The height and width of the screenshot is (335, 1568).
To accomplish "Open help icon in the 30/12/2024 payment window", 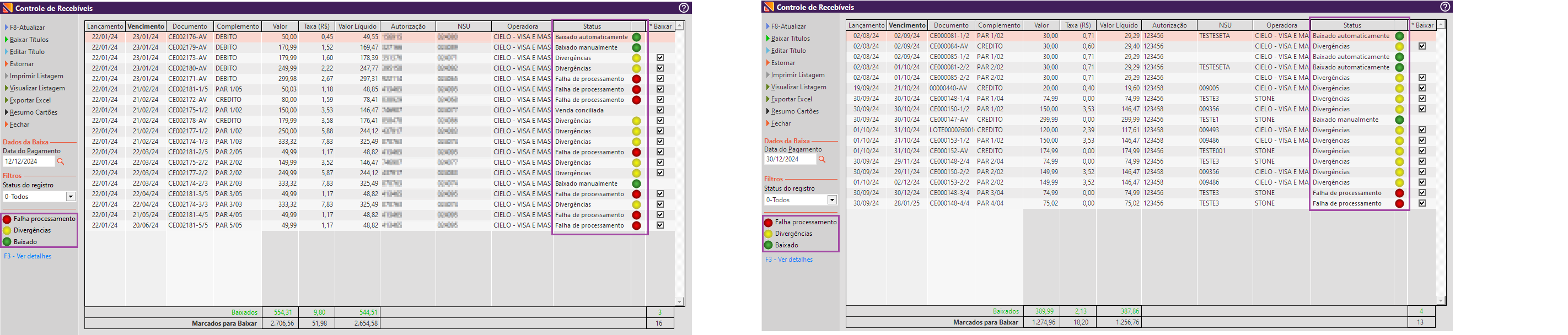I will pos(1445,7).
